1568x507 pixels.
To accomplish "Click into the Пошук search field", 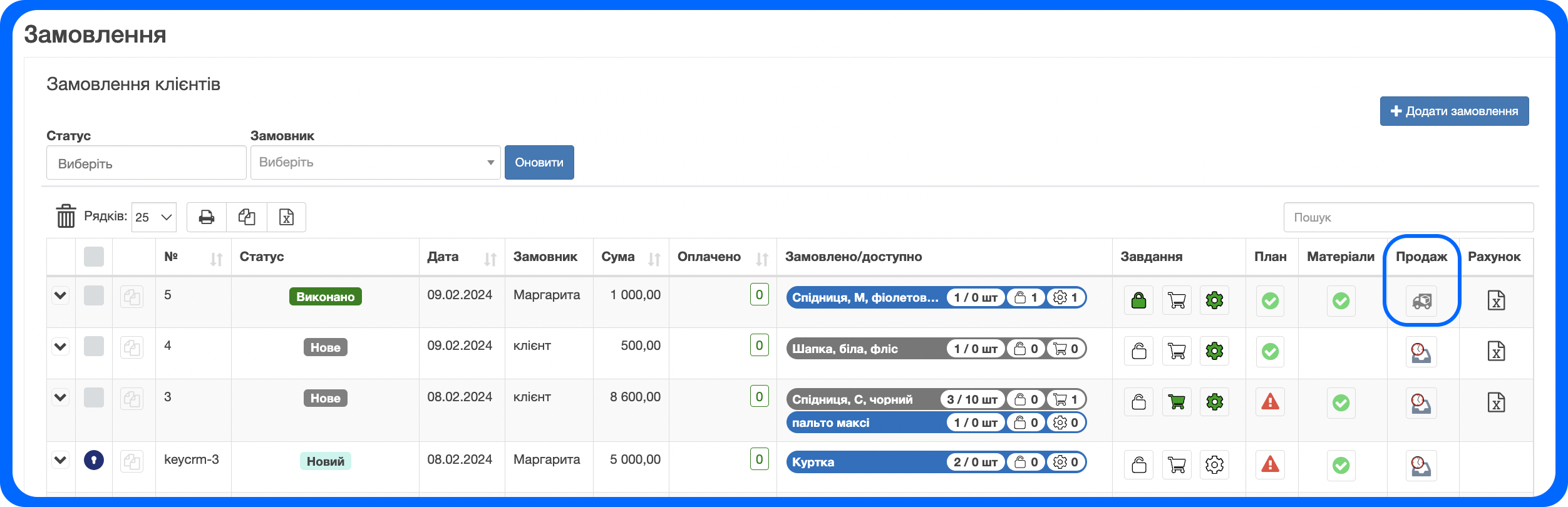I will pyautogui.click(x=1408, y=217).
